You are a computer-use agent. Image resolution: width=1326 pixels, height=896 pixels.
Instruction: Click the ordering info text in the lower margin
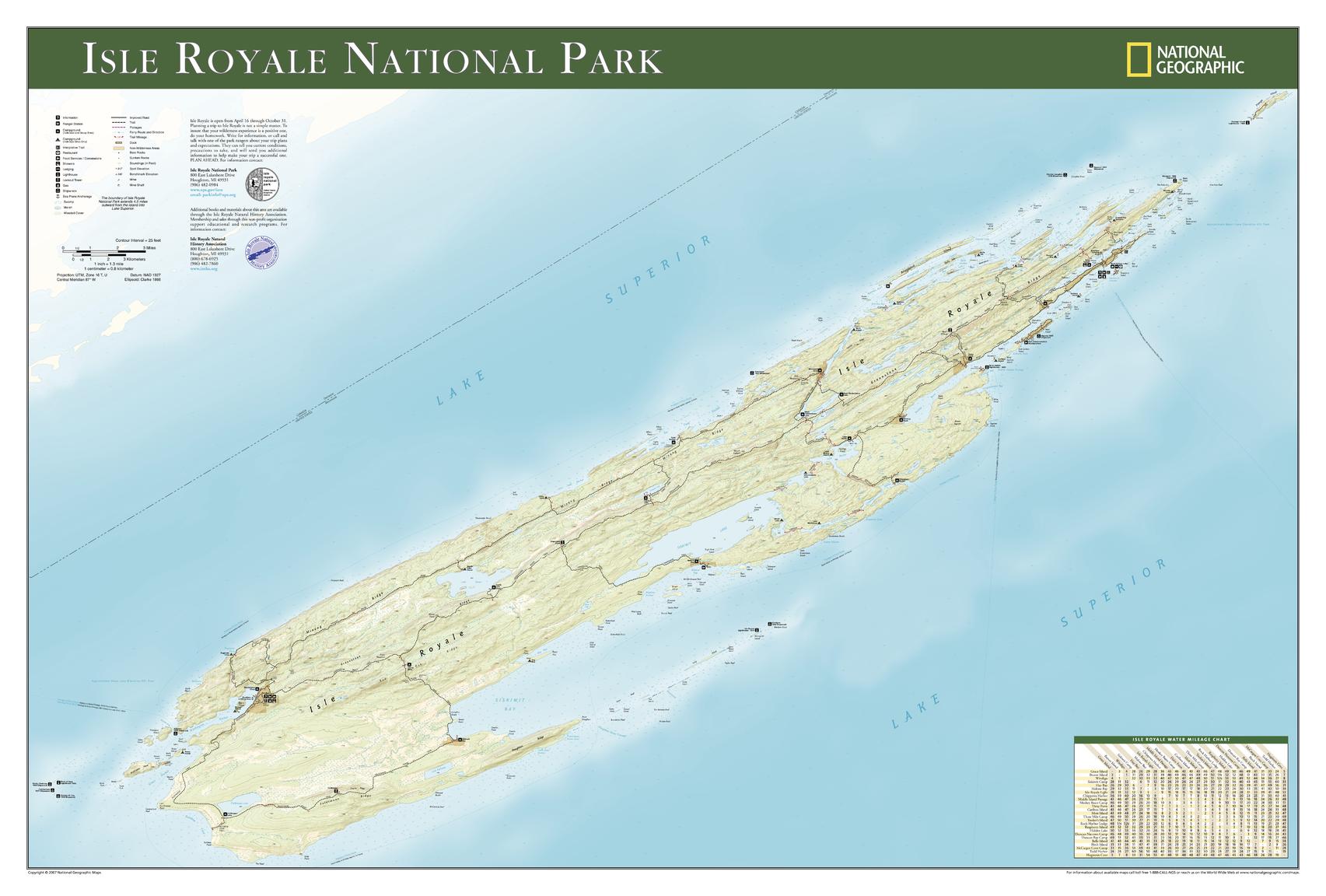(x=1182, y=873)
